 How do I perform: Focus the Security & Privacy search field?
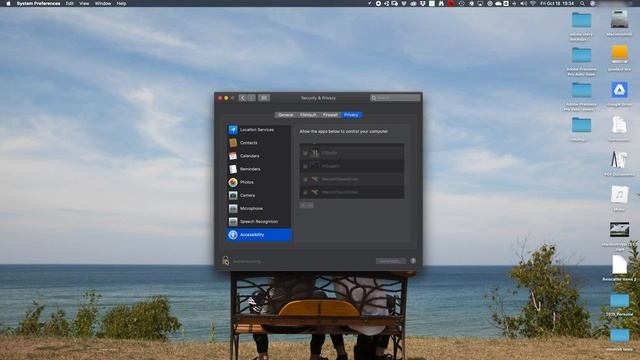(x=395, y=98)
